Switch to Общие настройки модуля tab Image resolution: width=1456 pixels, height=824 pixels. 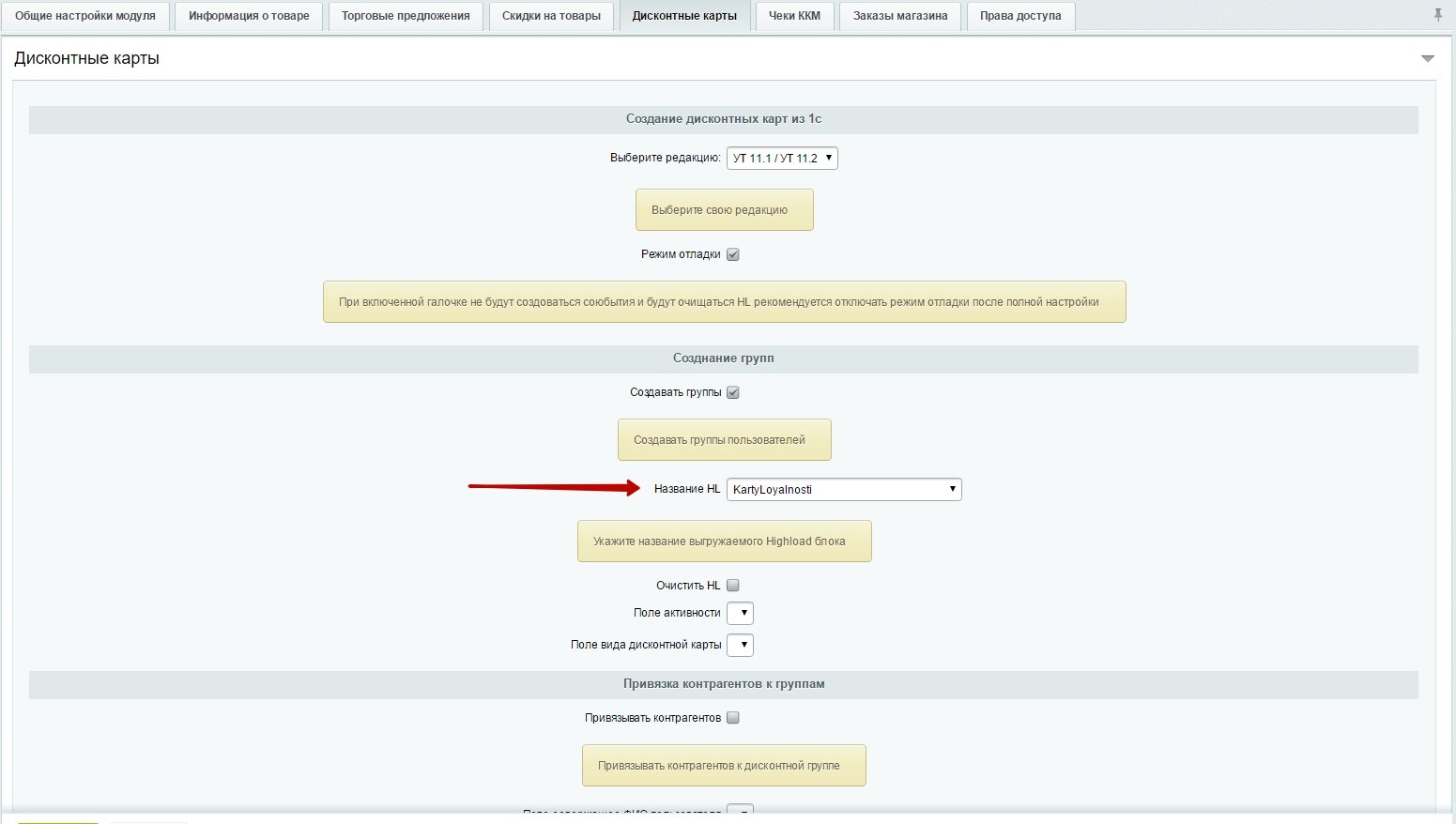click(85, 16)
